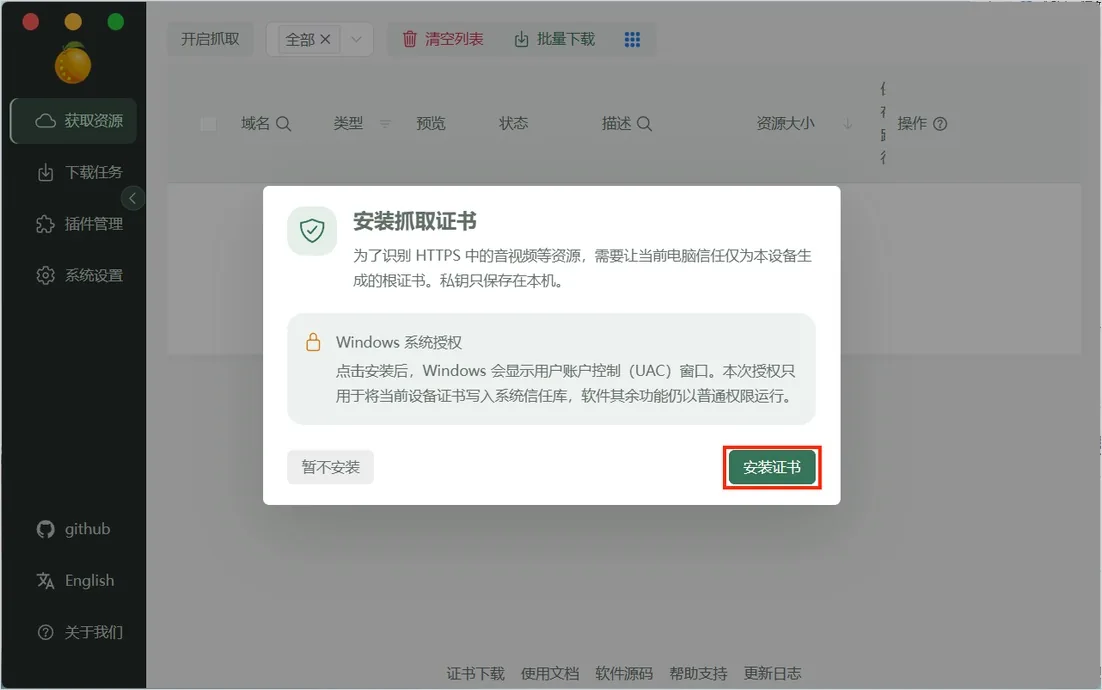1102x690 pixels.
Task: Sort by 资源大小 arrow
Action: click(x=848, y=124)
